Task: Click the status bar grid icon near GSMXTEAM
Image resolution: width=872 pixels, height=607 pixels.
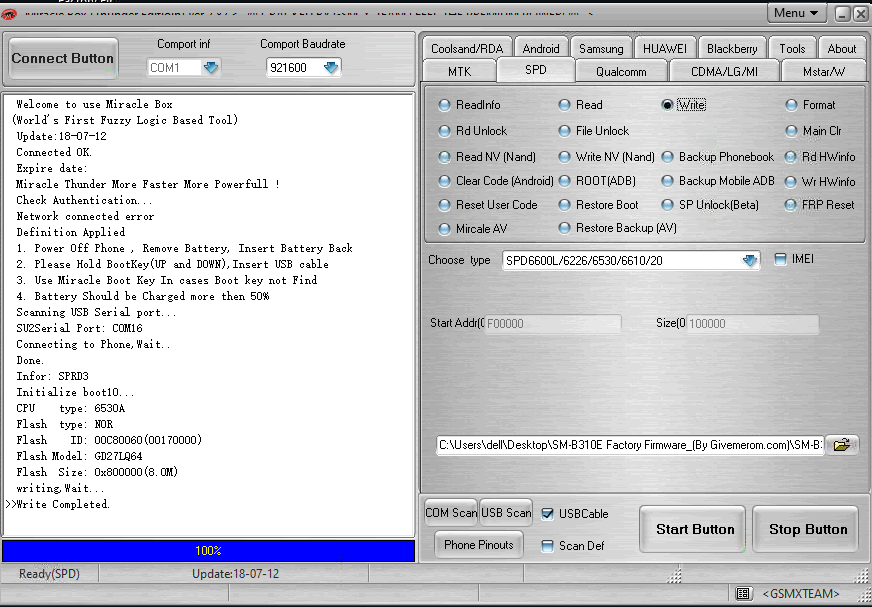Action: click(x=743, y=594)
